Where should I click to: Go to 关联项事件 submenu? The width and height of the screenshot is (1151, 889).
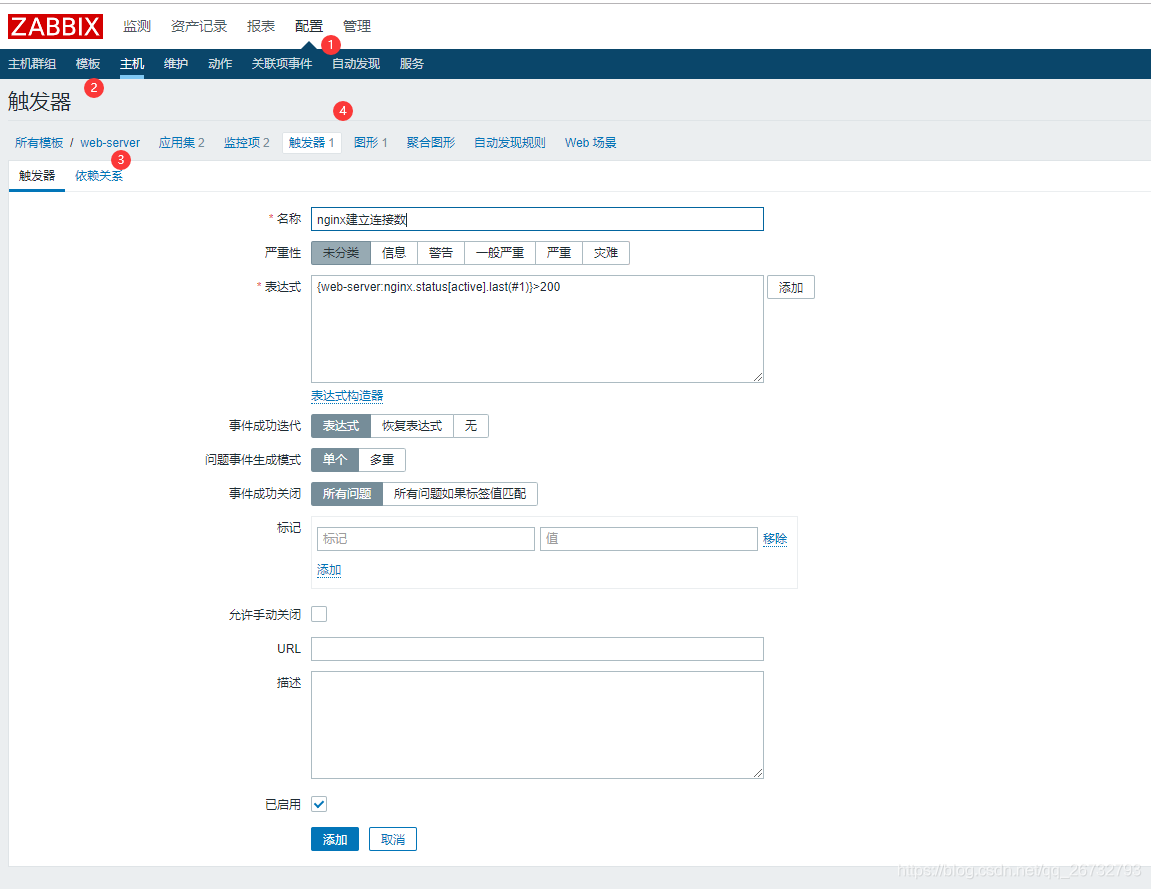point(282,64)
